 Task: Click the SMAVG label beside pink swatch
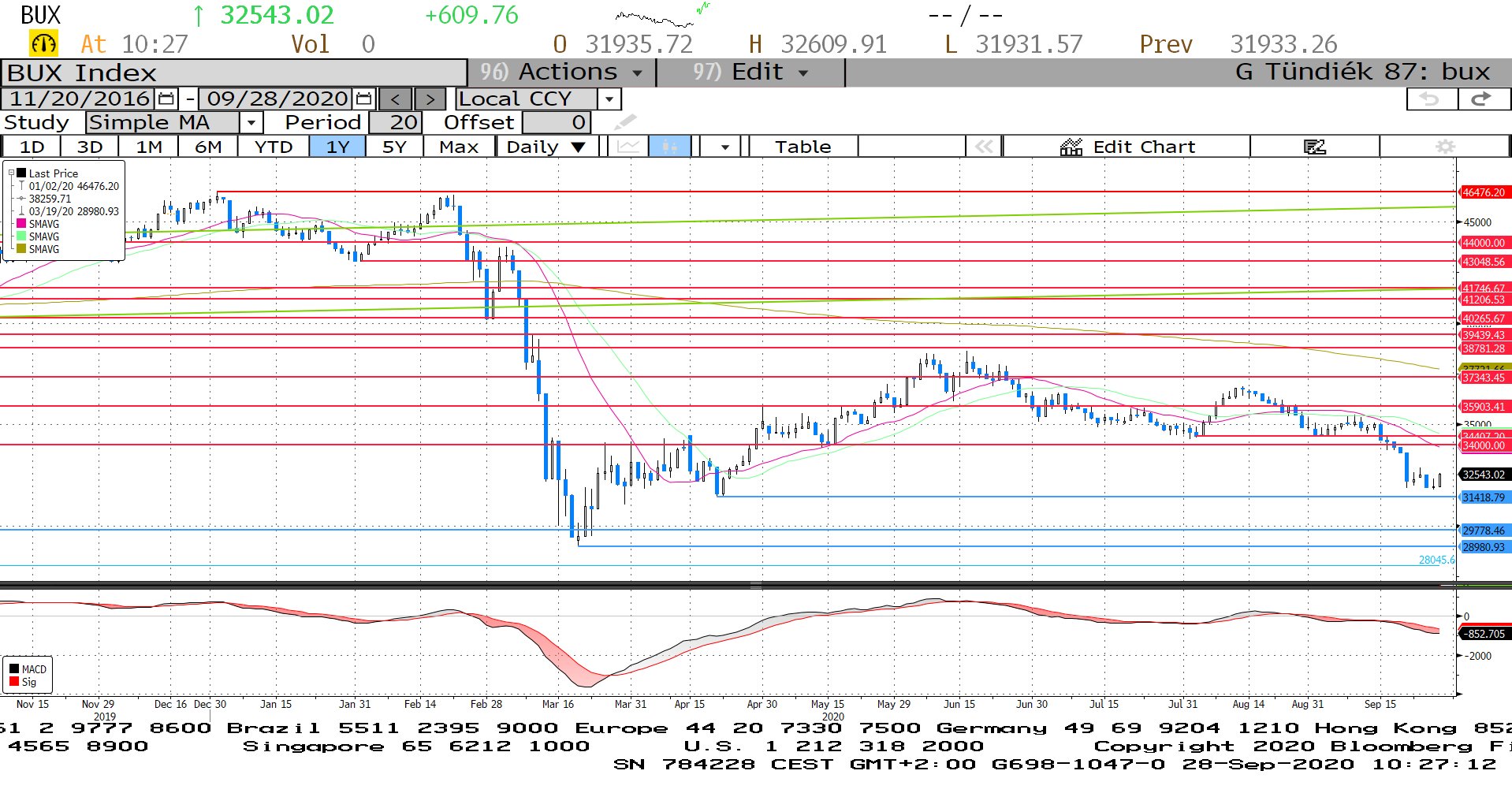44,224
